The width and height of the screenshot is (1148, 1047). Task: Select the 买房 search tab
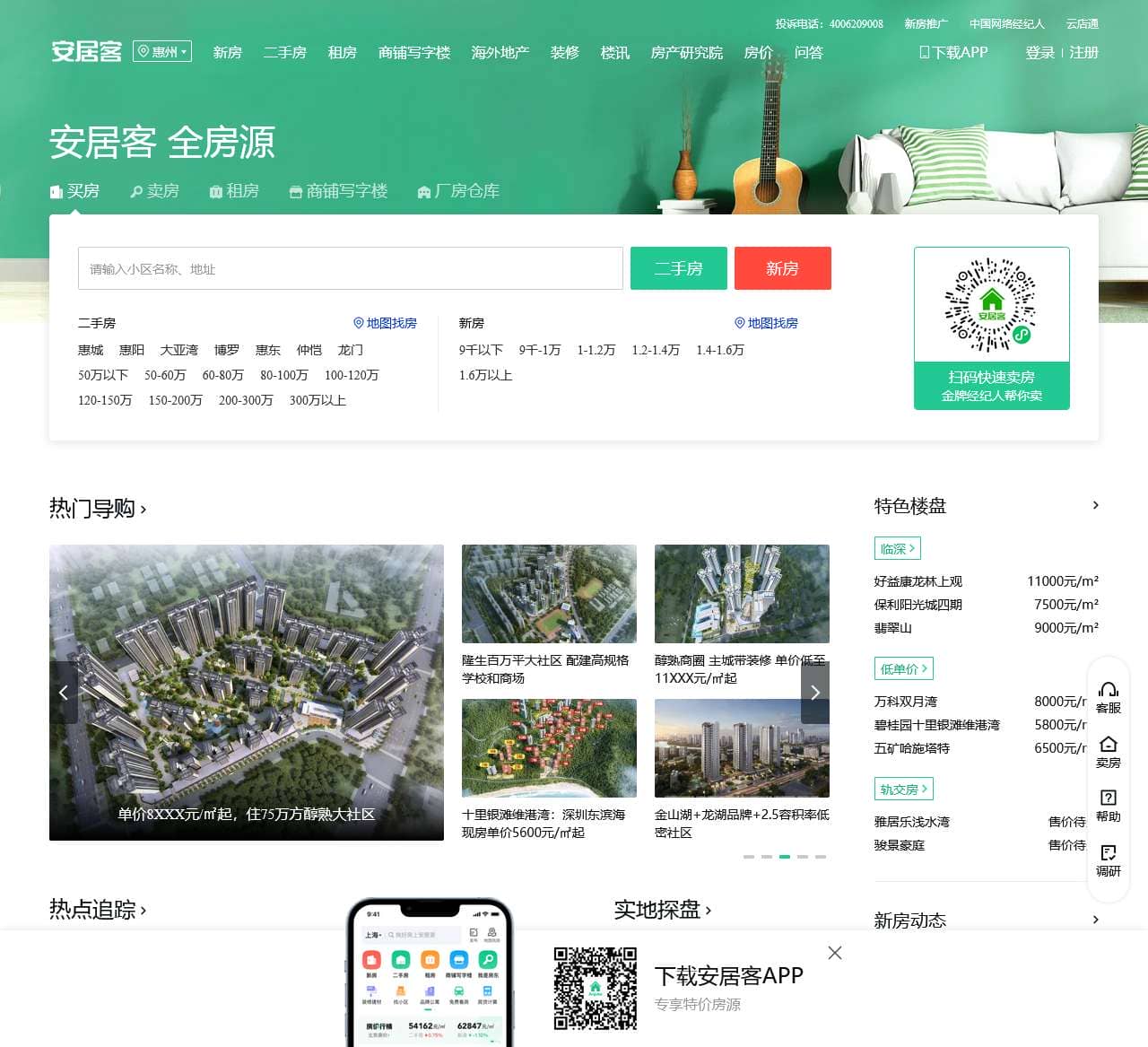(x=74, y=191)
